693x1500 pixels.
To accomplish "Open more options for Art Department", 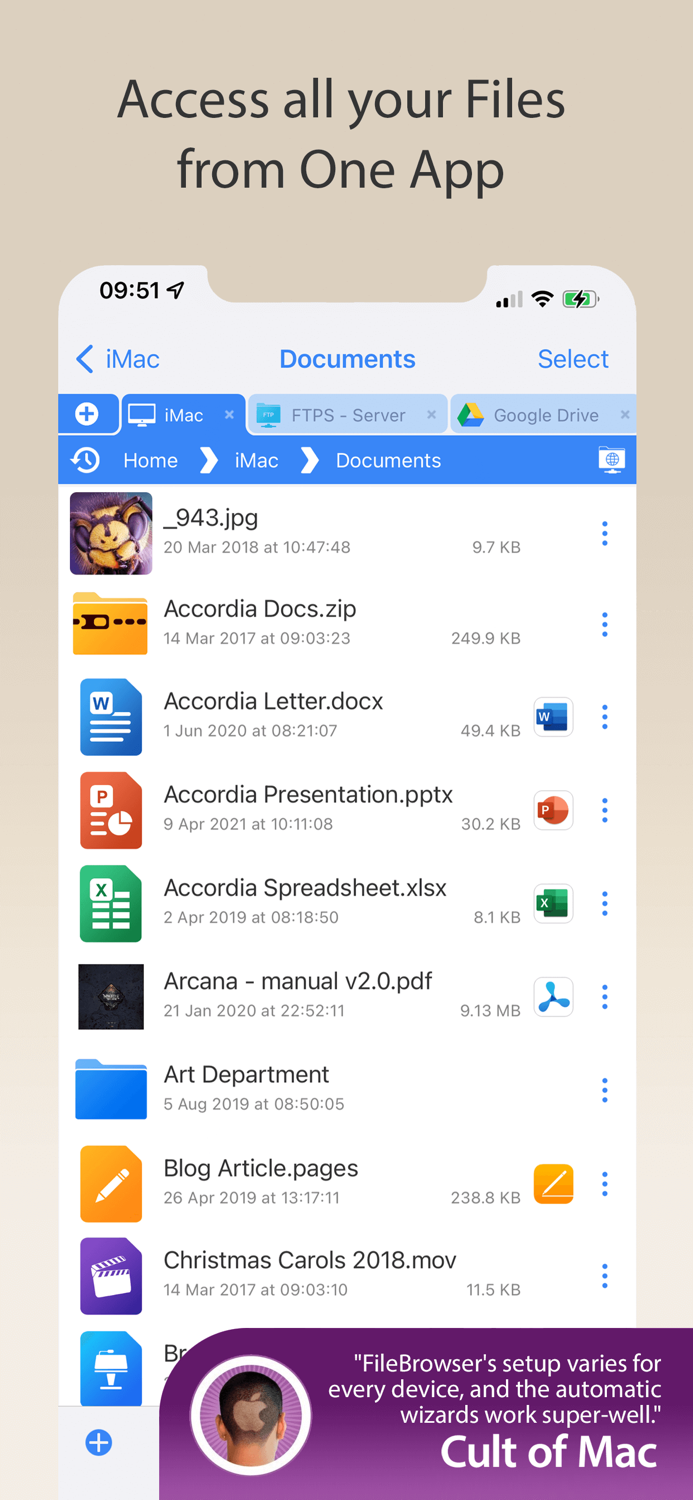I will click(x=604, y=1090).
